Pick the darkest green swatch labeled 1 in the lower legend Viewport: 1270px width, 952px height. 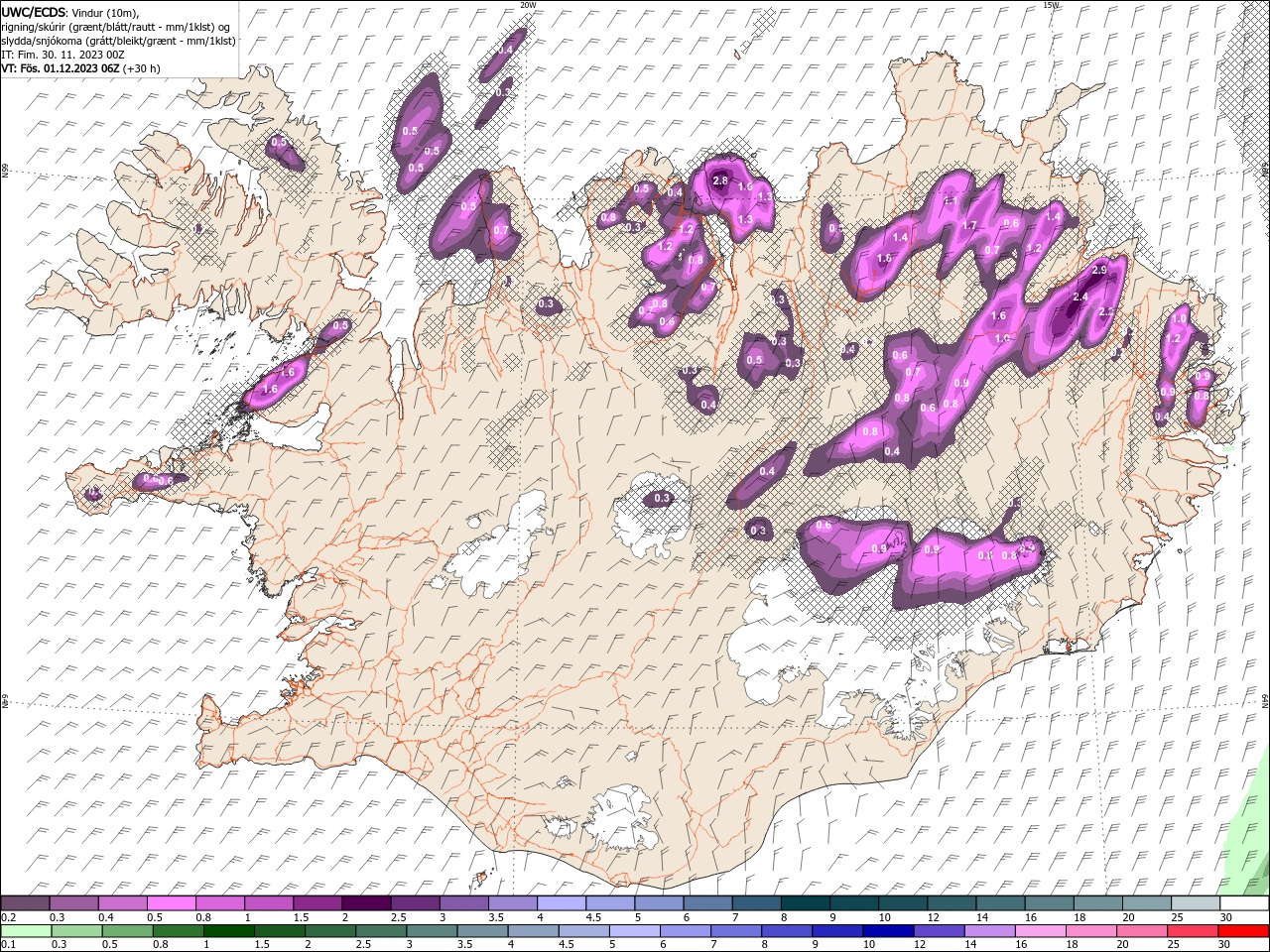coord(228,931)
